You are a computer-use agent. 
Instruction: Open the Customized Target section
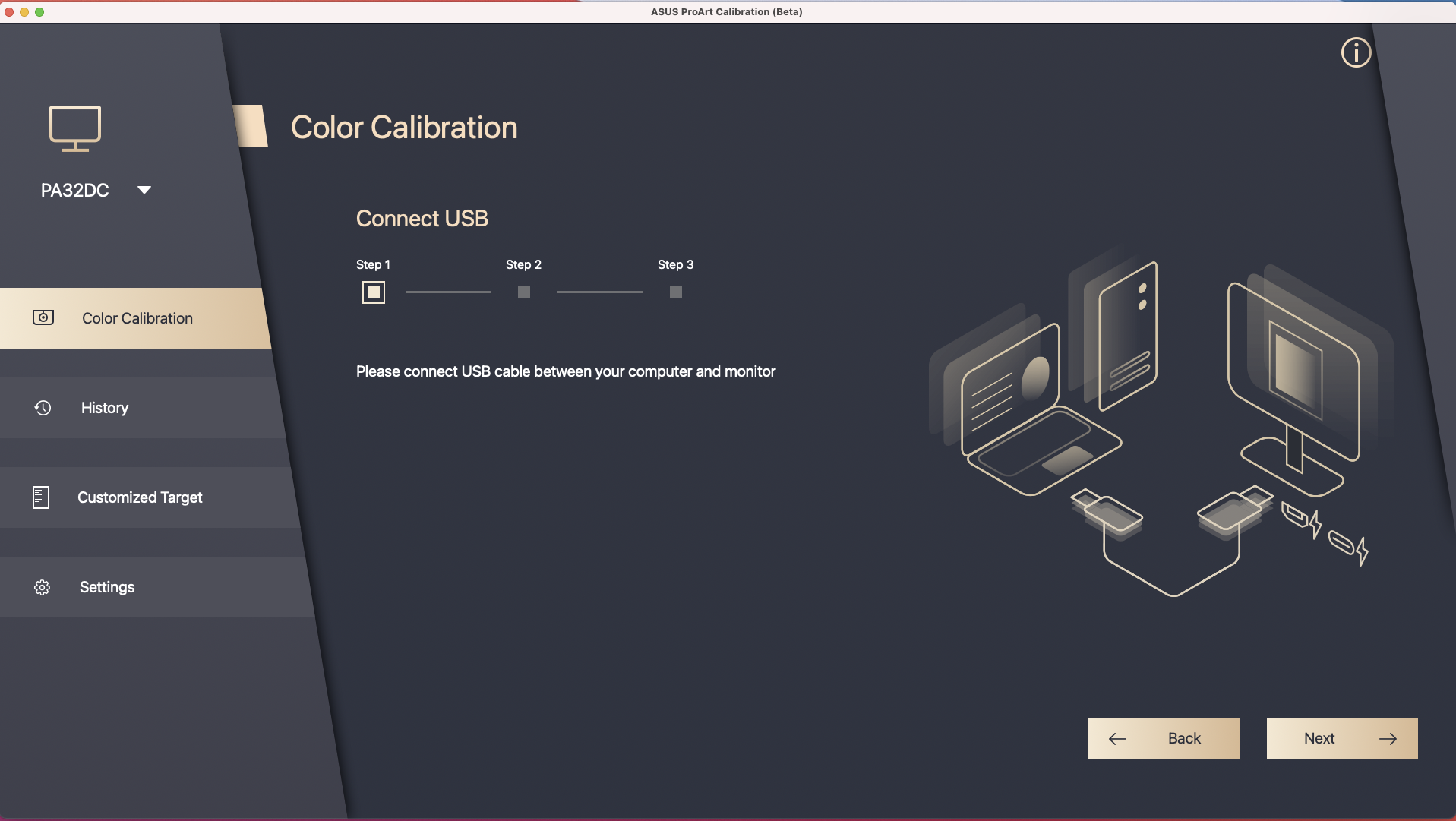coord(148,497)
